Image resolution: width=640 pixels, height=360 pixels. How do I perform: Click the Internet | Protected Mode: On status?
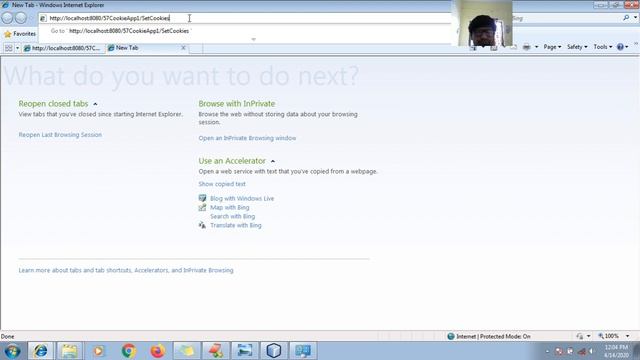click(x=493, y=336)
